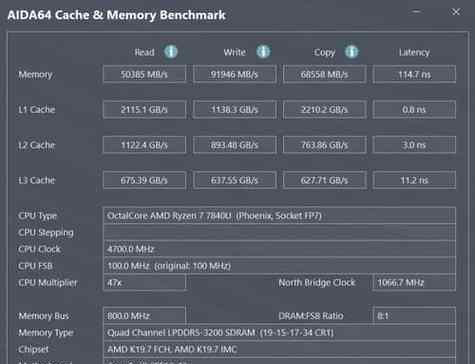Click the info icon next to Read
Screen dimensions: 475x364
coord(171,52)
